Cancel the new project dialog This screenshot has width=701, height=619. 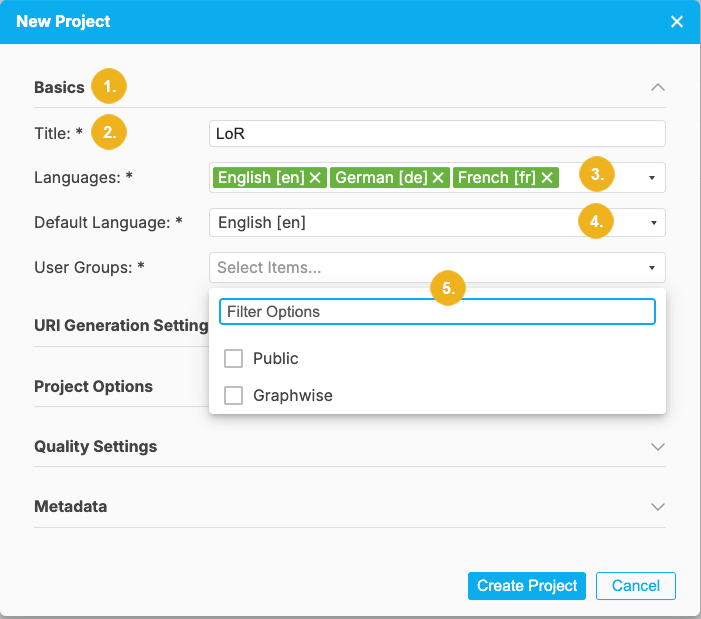[635, 586]
